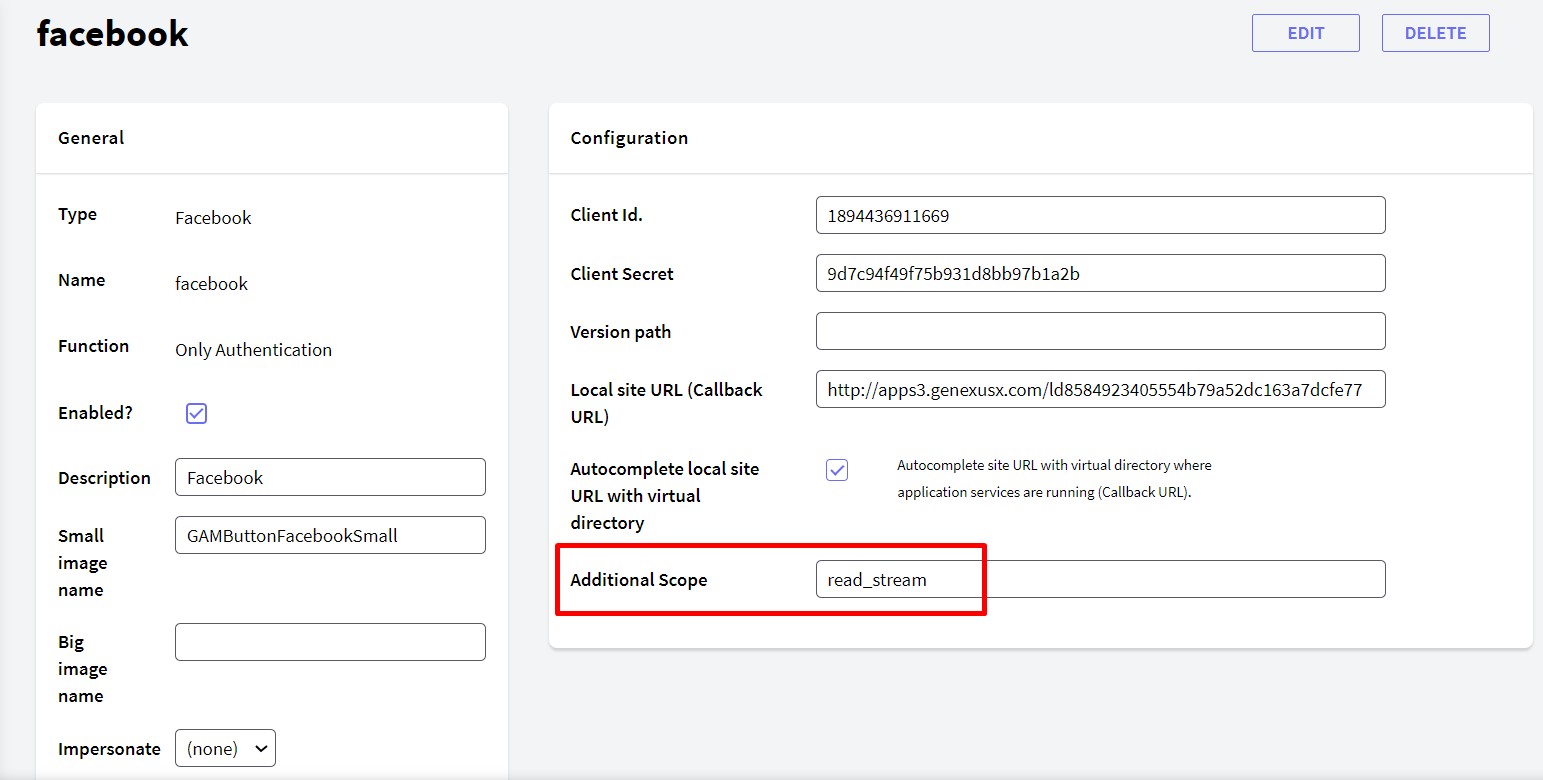Click the 'General' panel title
This screenshot has width=1543, height=780.
(x=91, y=138)
